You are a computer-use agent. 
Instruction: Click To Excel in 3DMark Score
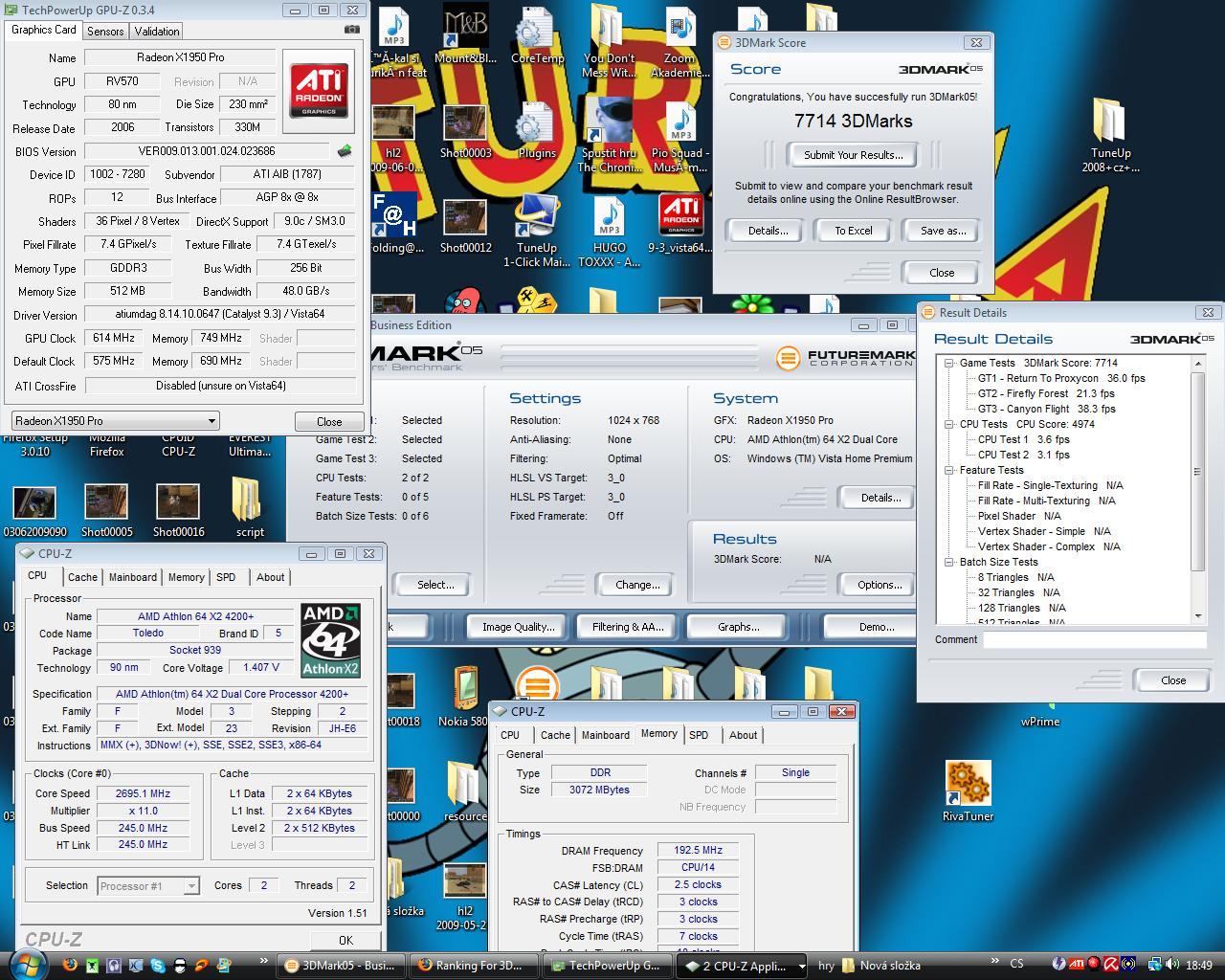(853, 231)
